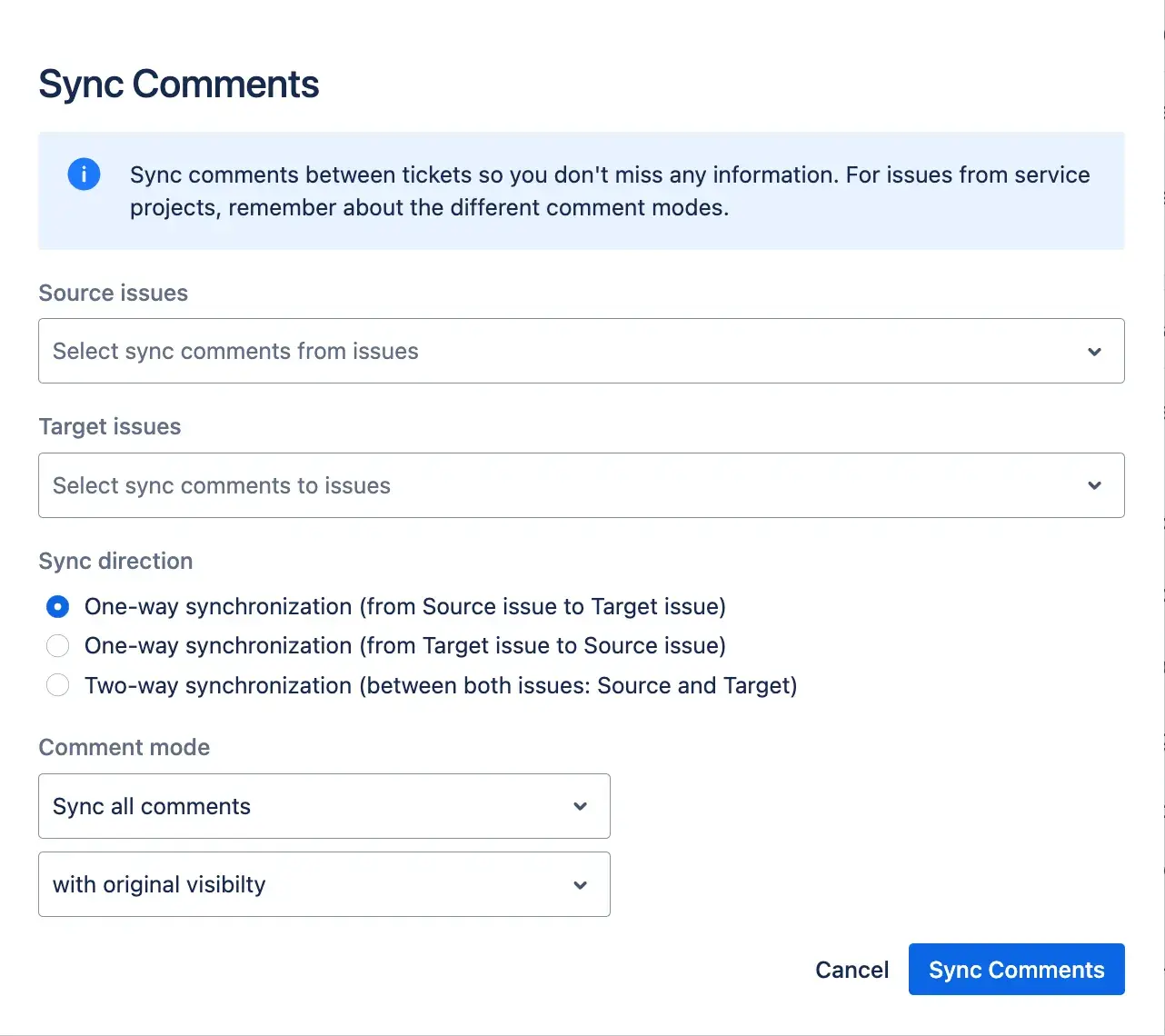Open the Source issues dropdown

(582, 351)
